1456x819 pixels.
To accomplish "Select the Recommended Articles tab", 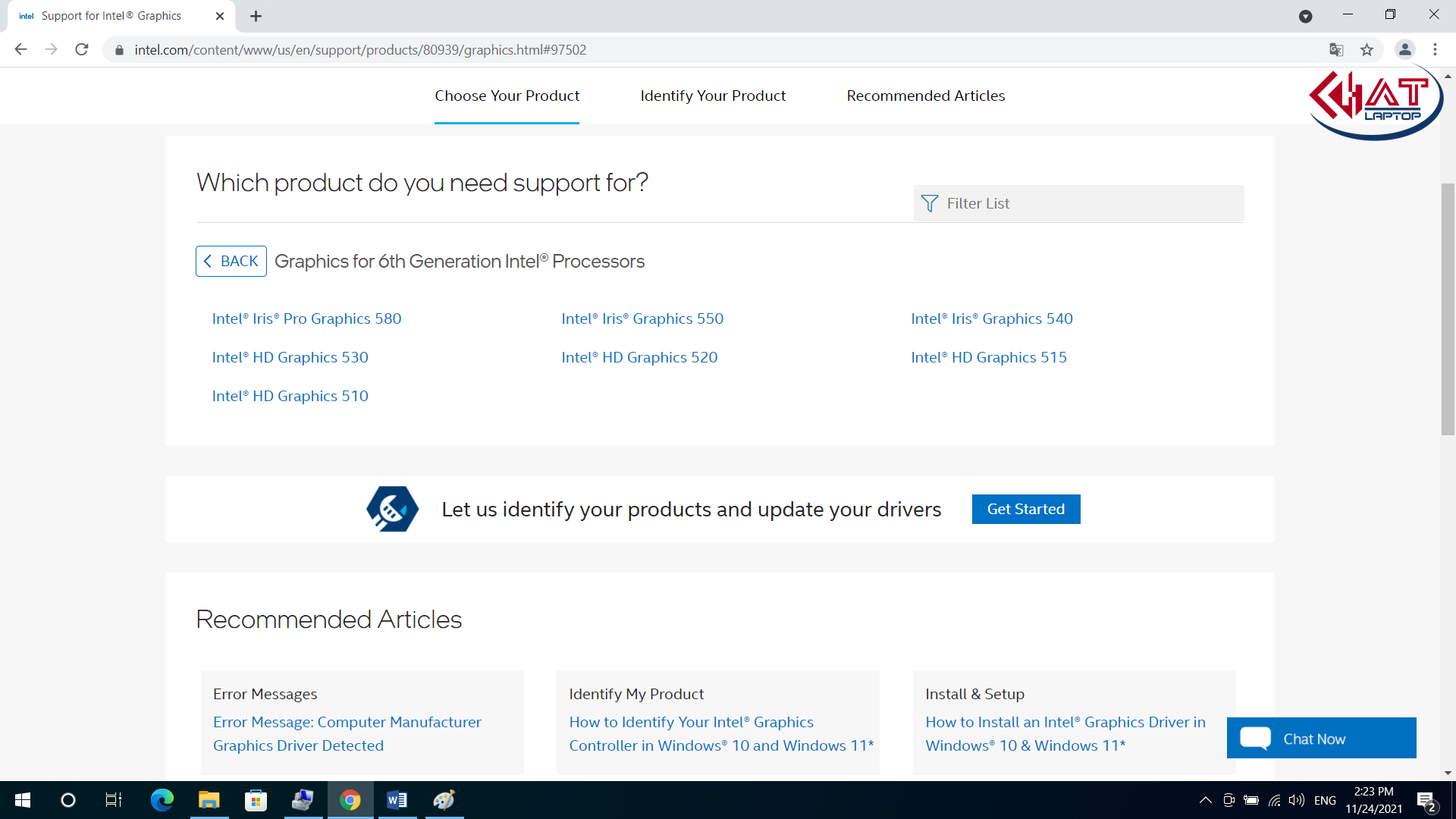I will click(925, 95).
